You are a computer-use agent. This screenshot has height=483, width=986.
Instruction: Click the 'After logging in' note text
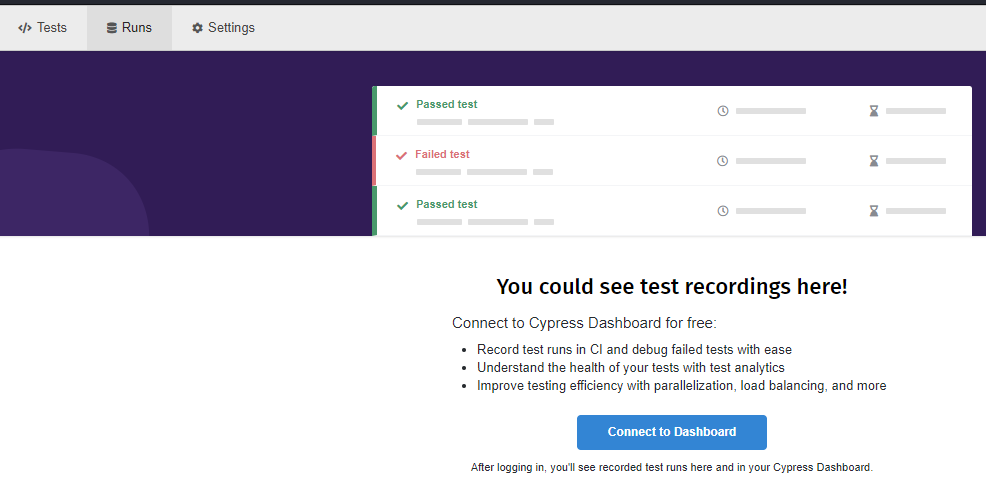click(672, 467)
